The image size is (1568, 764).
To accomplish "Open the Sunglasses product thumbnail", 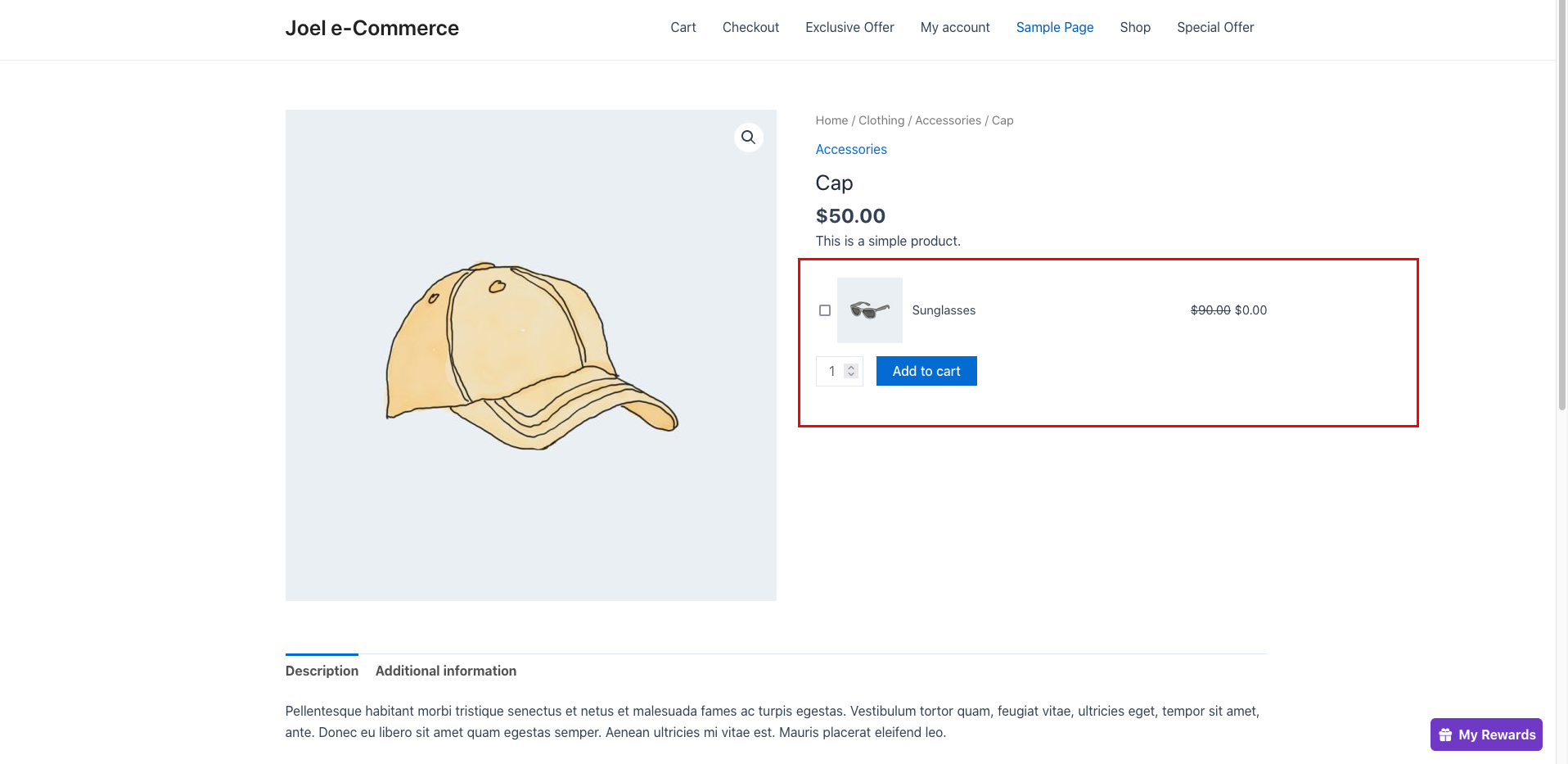I will [x=869, y=310].
